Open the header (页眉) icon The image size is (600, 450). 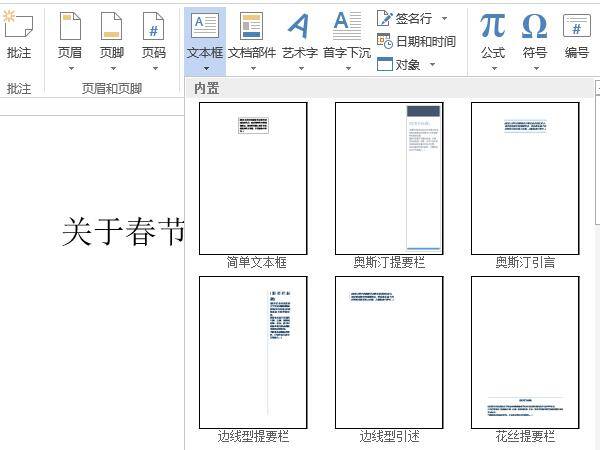(x=70, y=26)
